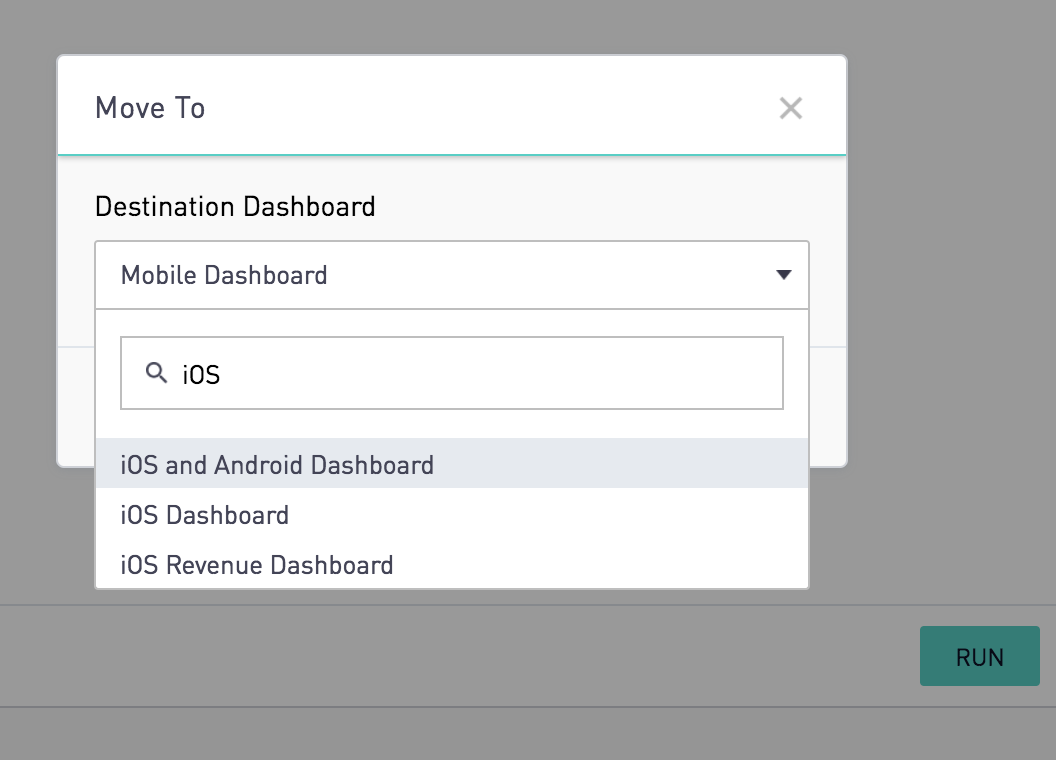Select iOS and Android Dashboard option
The height and width of the screenshot is (760, 1056).
pos(277,465)
